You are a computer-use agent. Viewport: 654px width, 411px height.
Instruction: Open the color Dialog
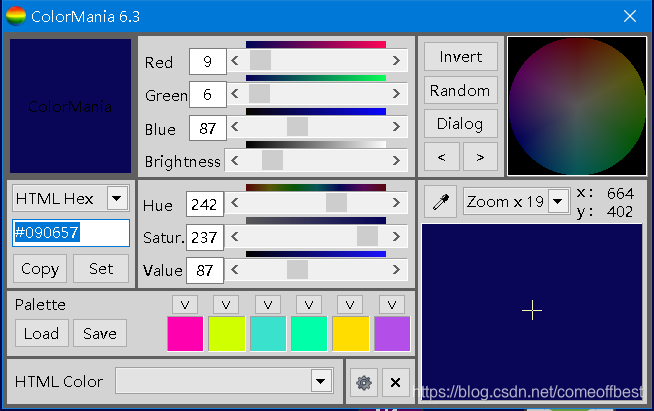461,124
